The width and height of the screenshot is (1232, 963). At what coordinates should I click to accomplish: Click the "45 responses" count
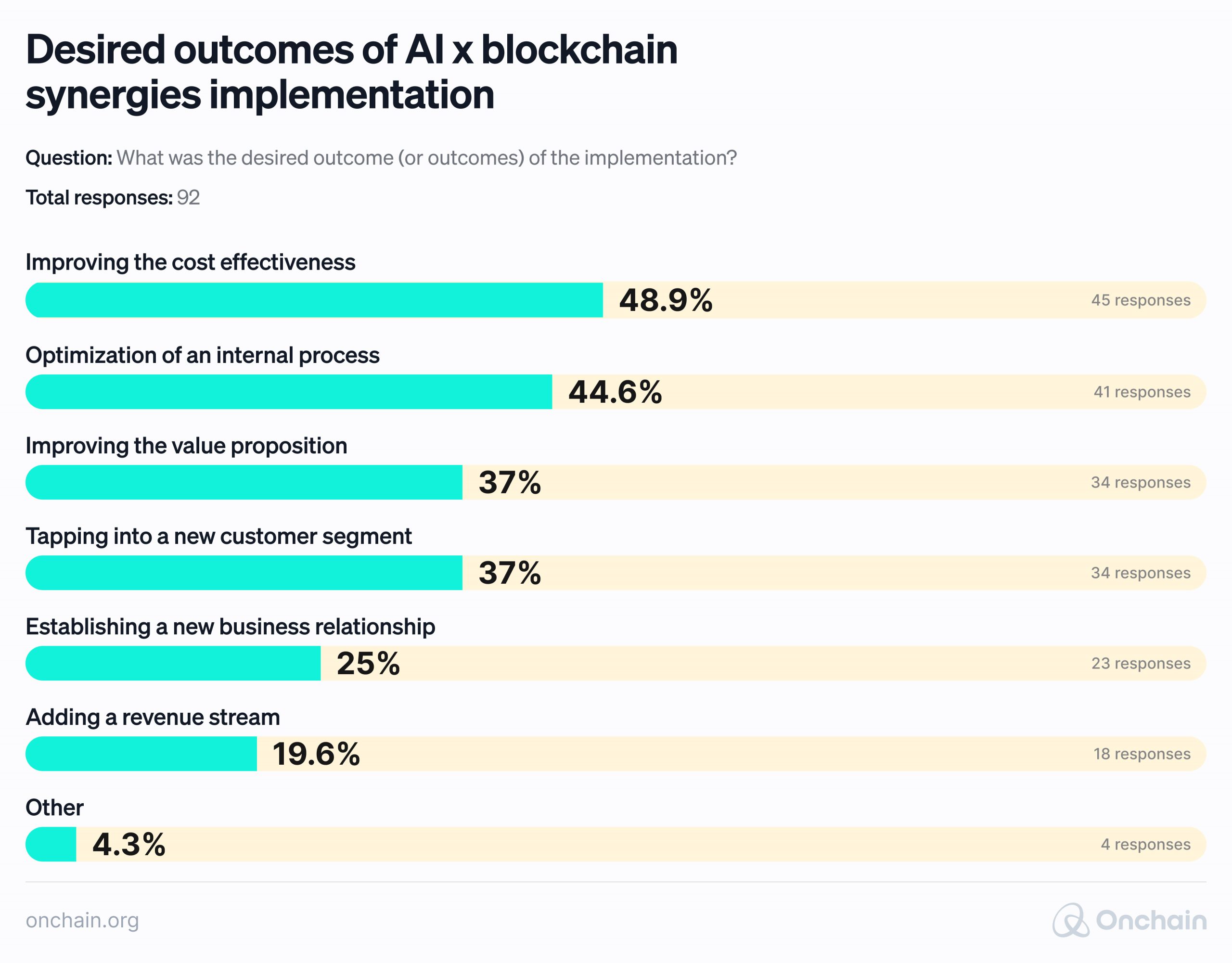click(1141, 300)
